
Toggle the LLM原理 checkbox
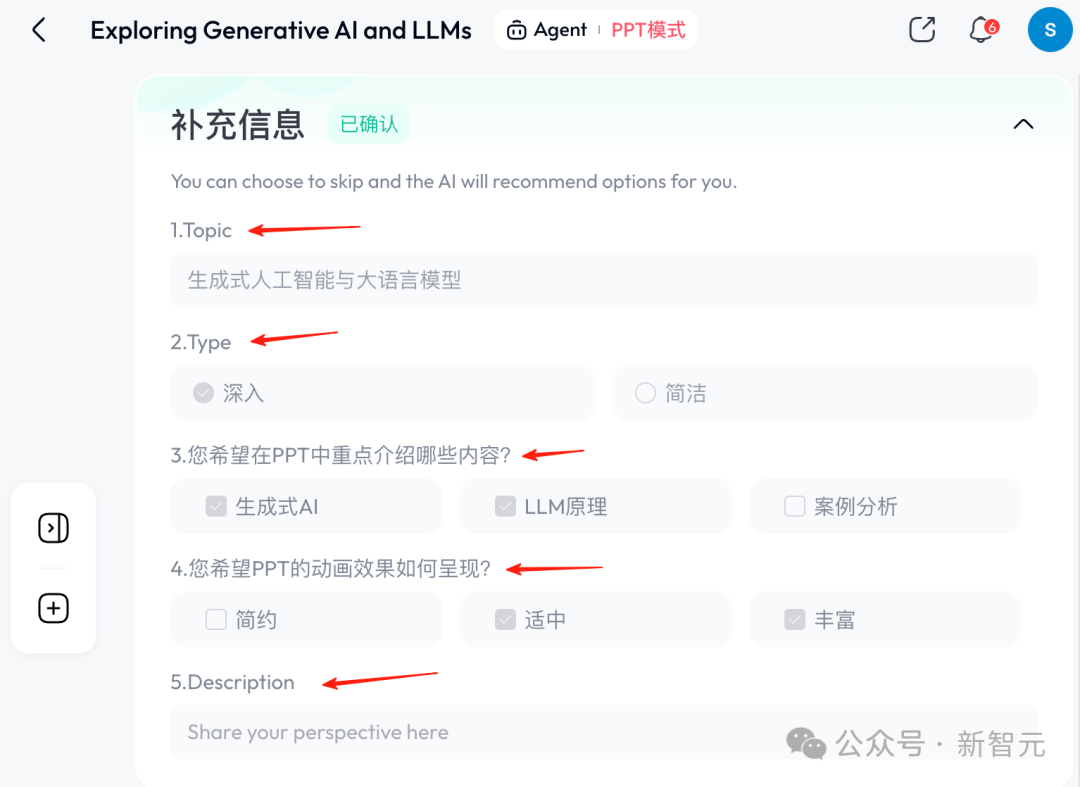[x=506, y=507]
